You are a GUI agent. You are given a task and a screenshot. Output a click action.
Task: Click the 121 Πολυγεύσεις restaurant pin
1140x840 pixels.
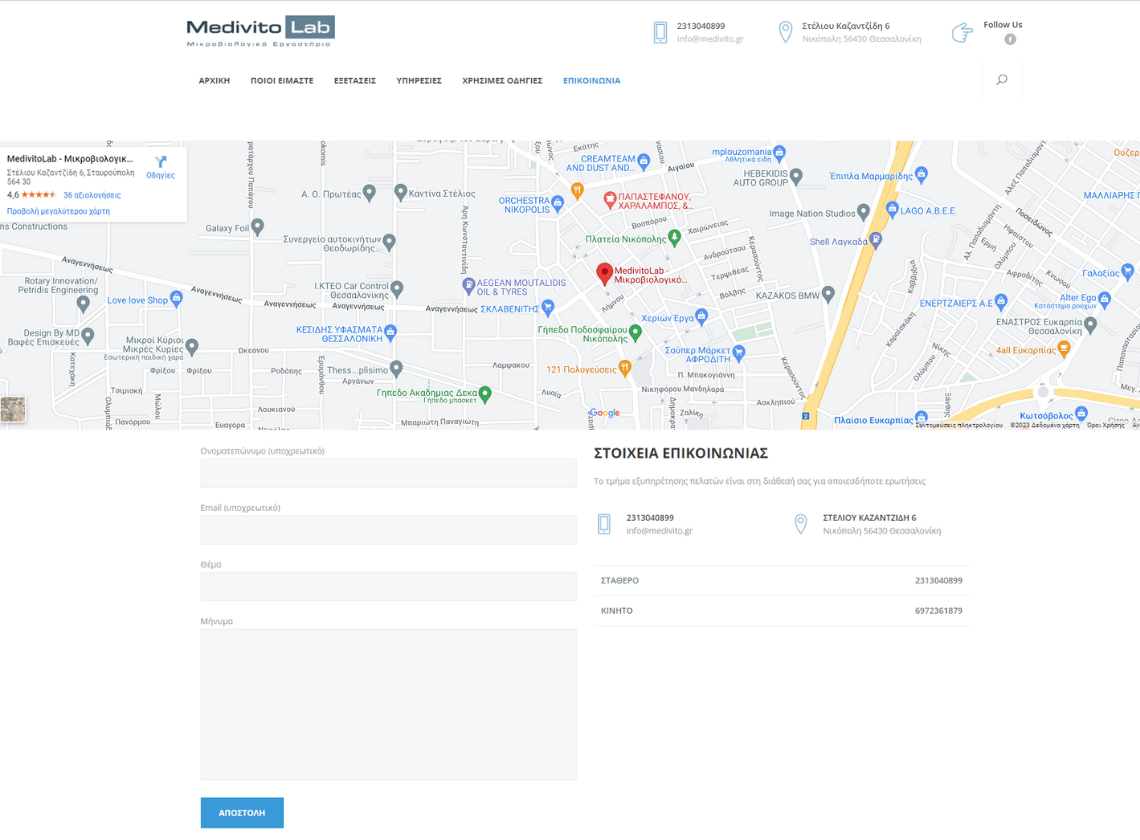pyautogui.click(x=624, y=367)
